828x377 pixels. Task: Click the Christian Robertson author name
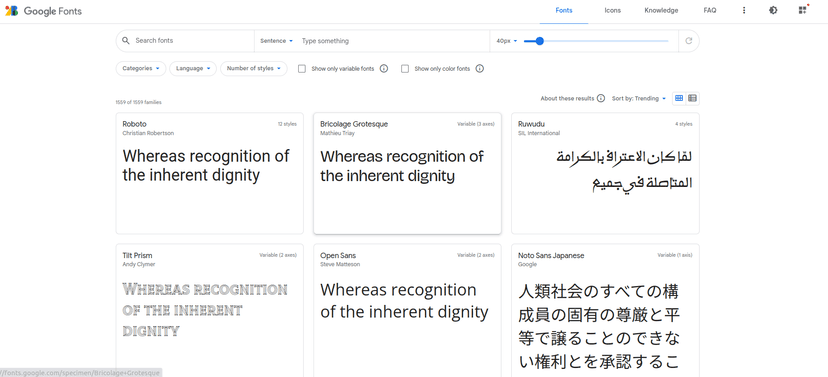(148, 133)
